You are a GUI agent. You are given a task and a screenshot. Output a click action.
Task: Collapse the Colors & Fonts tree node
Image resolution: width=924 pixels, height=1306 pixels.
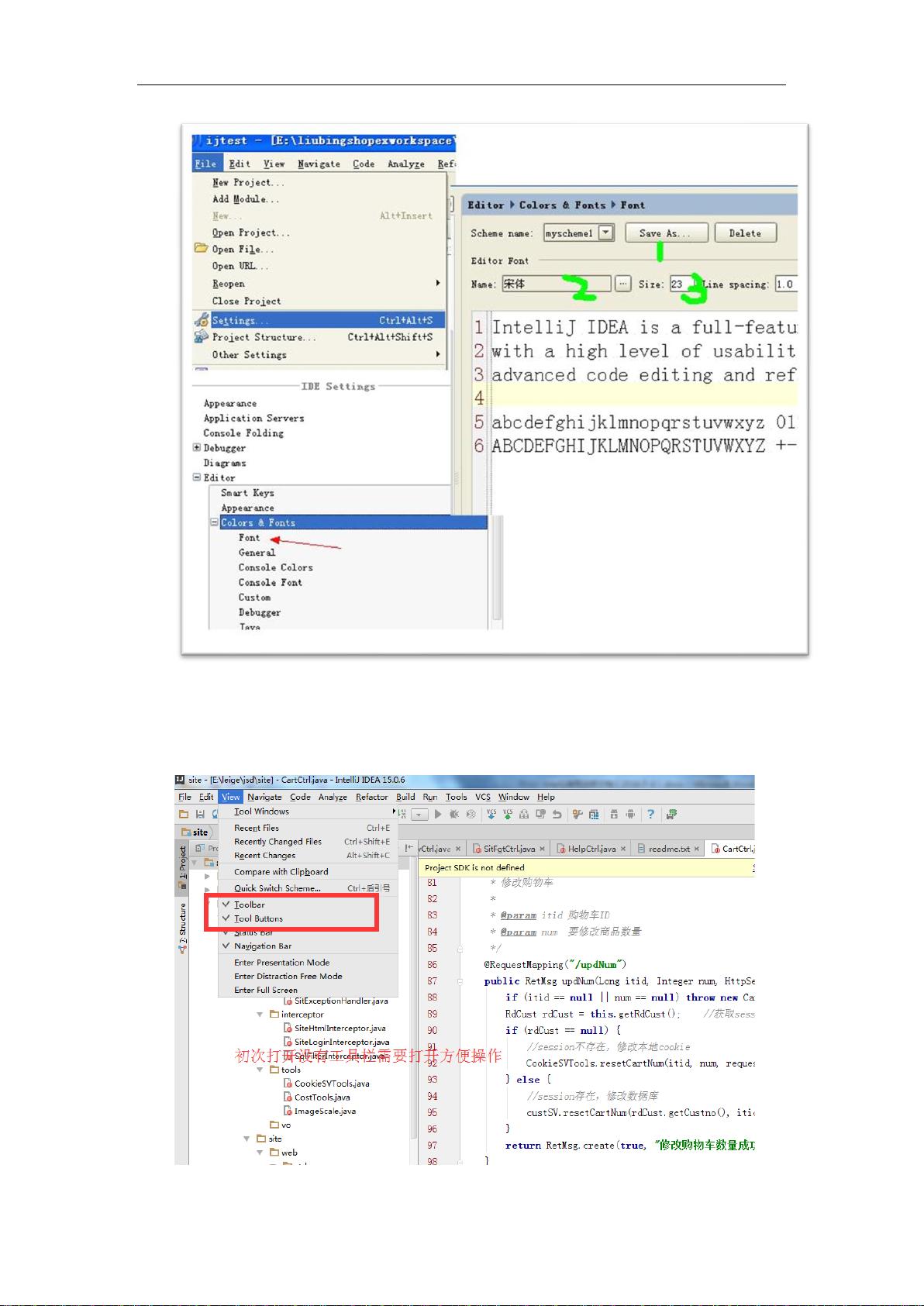[215, 522]
